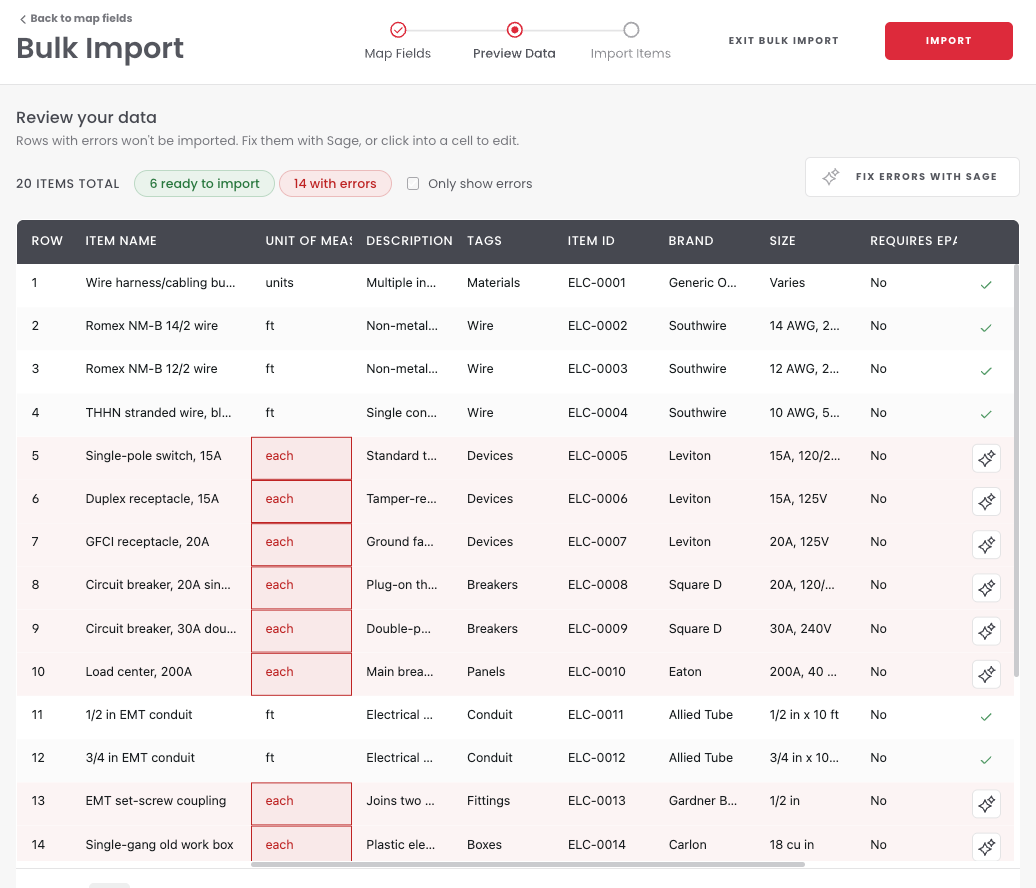This screenshot has width=1036, height=888.
Task: Click the Size column header
Action: click(782, 241)
